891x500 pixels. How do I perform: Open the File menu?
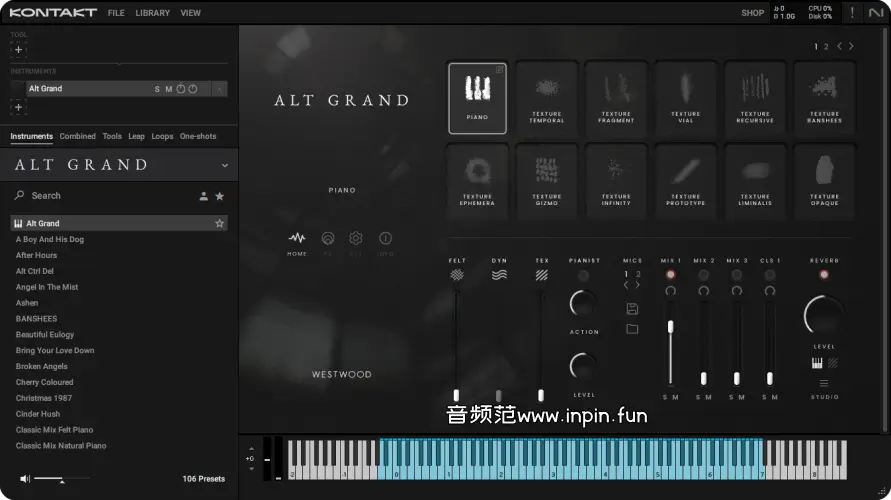click(116, 12)
